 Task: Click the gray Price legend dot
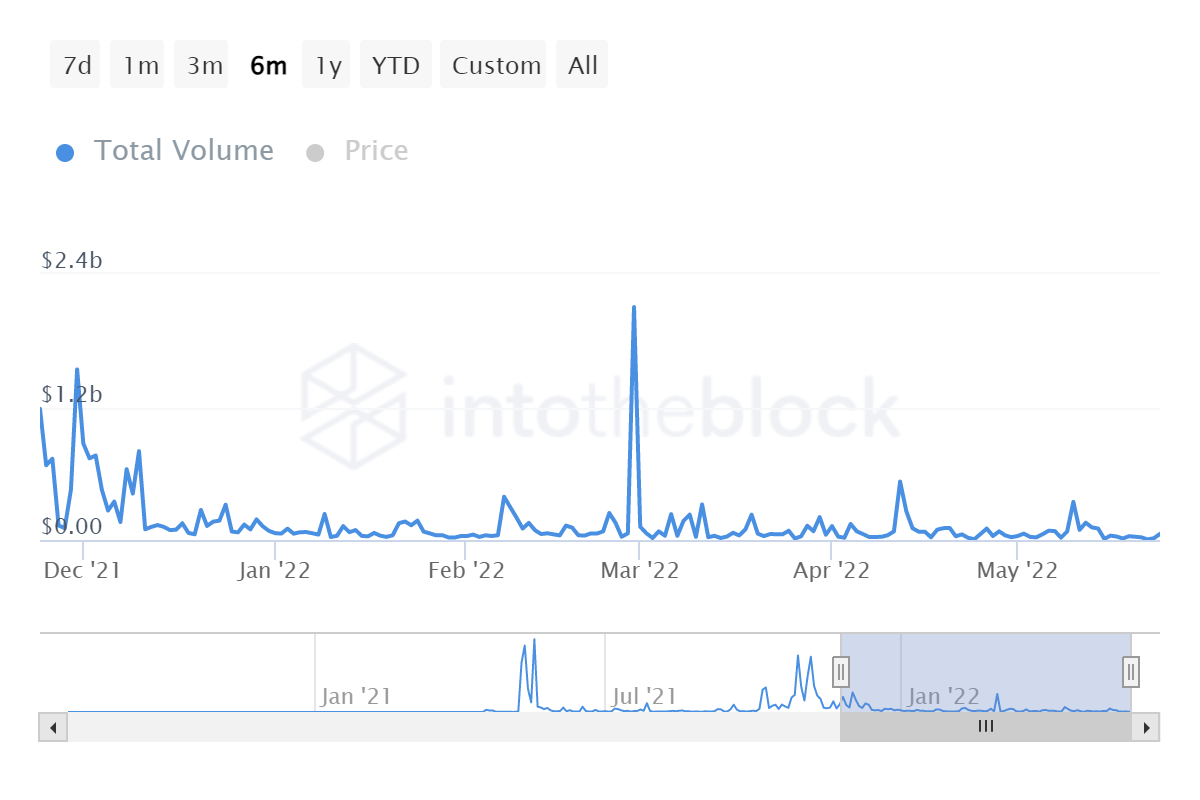[316, 152]
